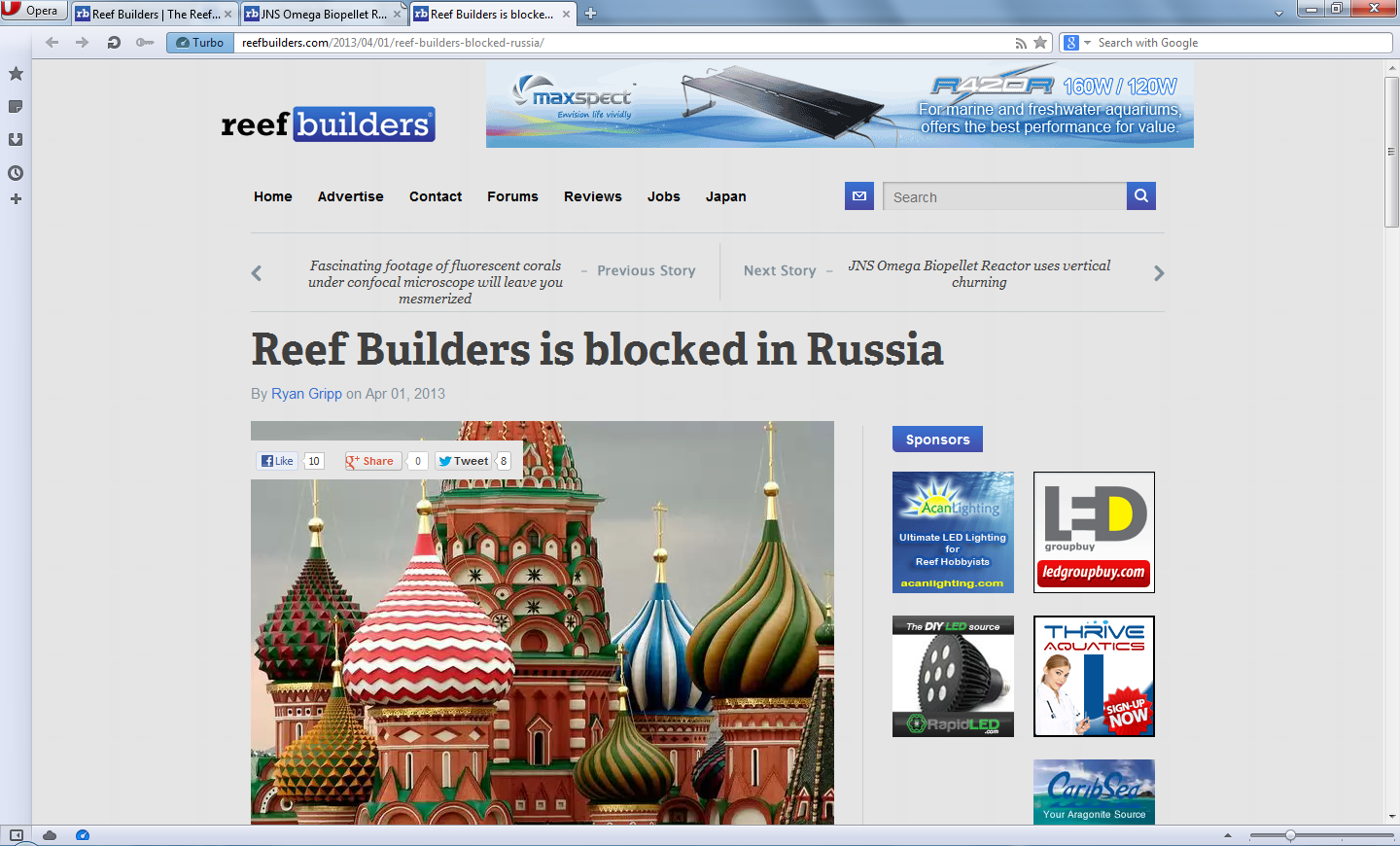This screenshot has width=1400, height=846.
Task: Open the History clock panel in sidebar
Action: [x=16, y=173]
